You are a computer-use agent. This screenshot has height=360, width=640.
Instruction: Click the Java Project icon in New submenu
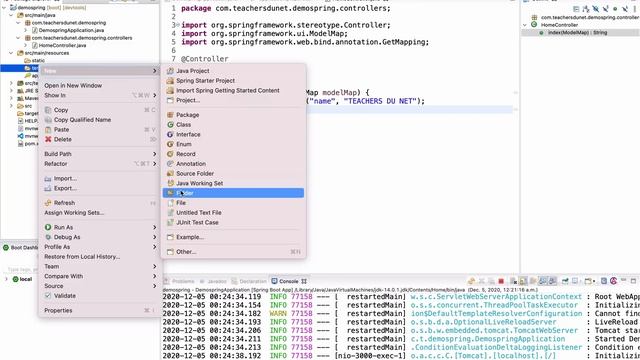[x=170, y=71]
